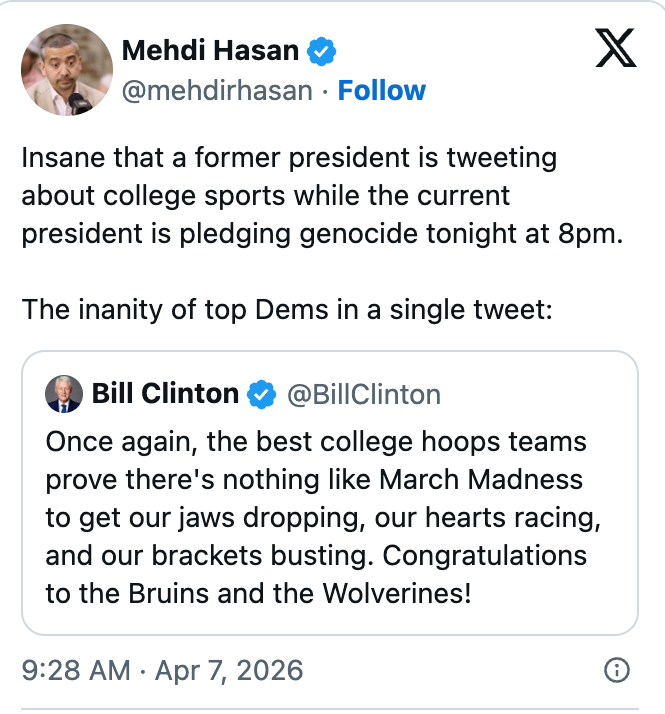The height and width of the screenshot is (714, 665).
Task: Click Bill Clinton's blue verified badge
Action: [262, 394]
